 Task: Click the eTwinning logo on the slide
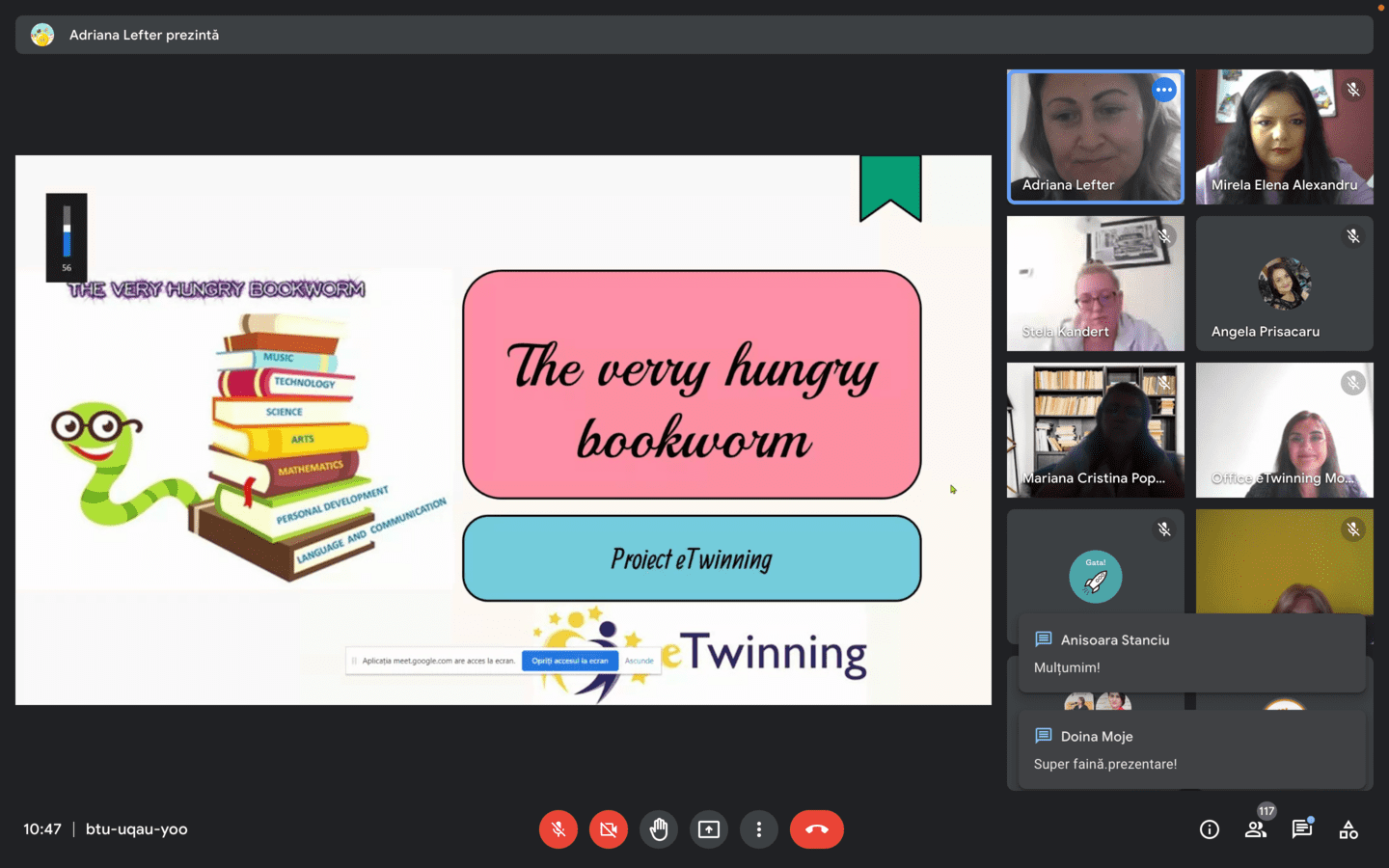pyautogui.click(x=701, y=653)
